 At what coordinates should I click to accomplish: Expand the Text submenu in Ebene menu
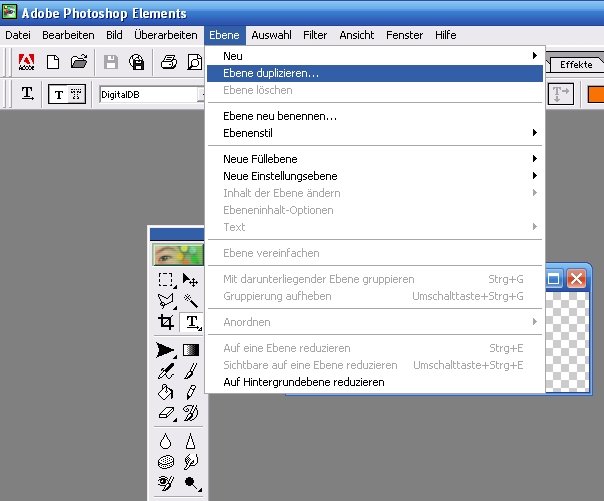point(375,227)
